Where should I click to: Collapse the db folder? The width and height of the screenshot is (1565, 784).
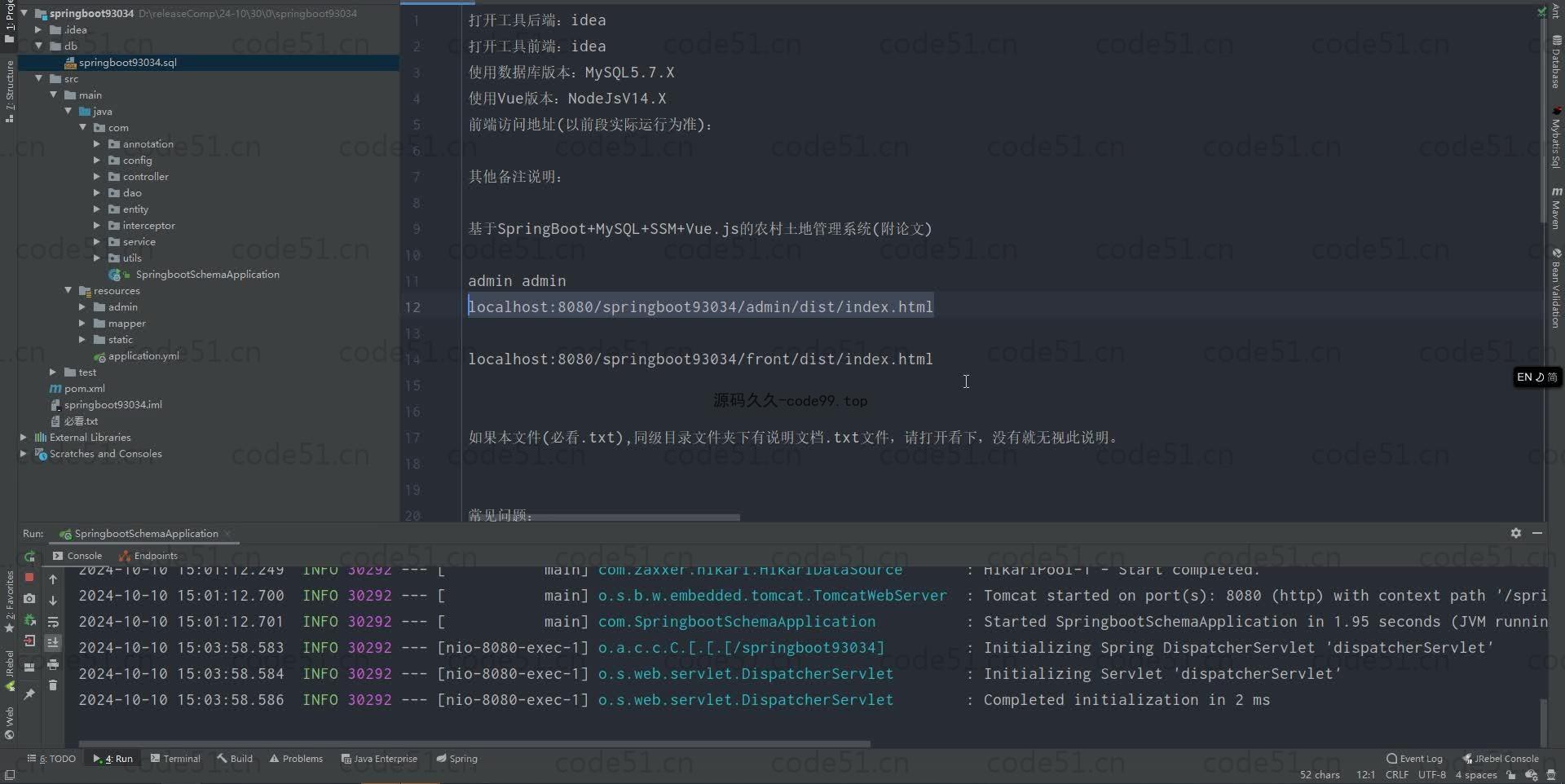(x=38, y=46)
